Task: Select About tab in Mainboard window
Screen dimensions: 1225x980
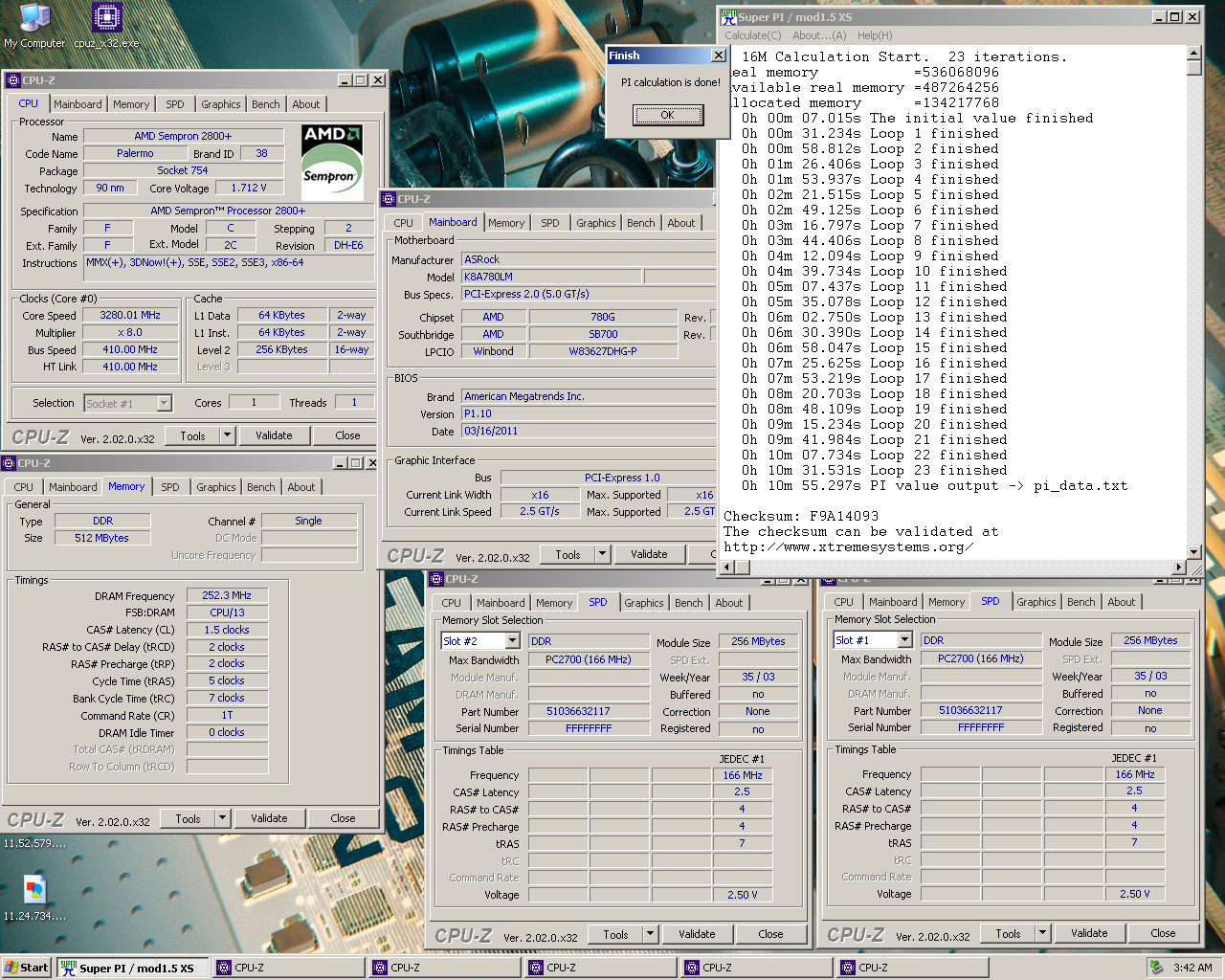Action: (681, 223)
